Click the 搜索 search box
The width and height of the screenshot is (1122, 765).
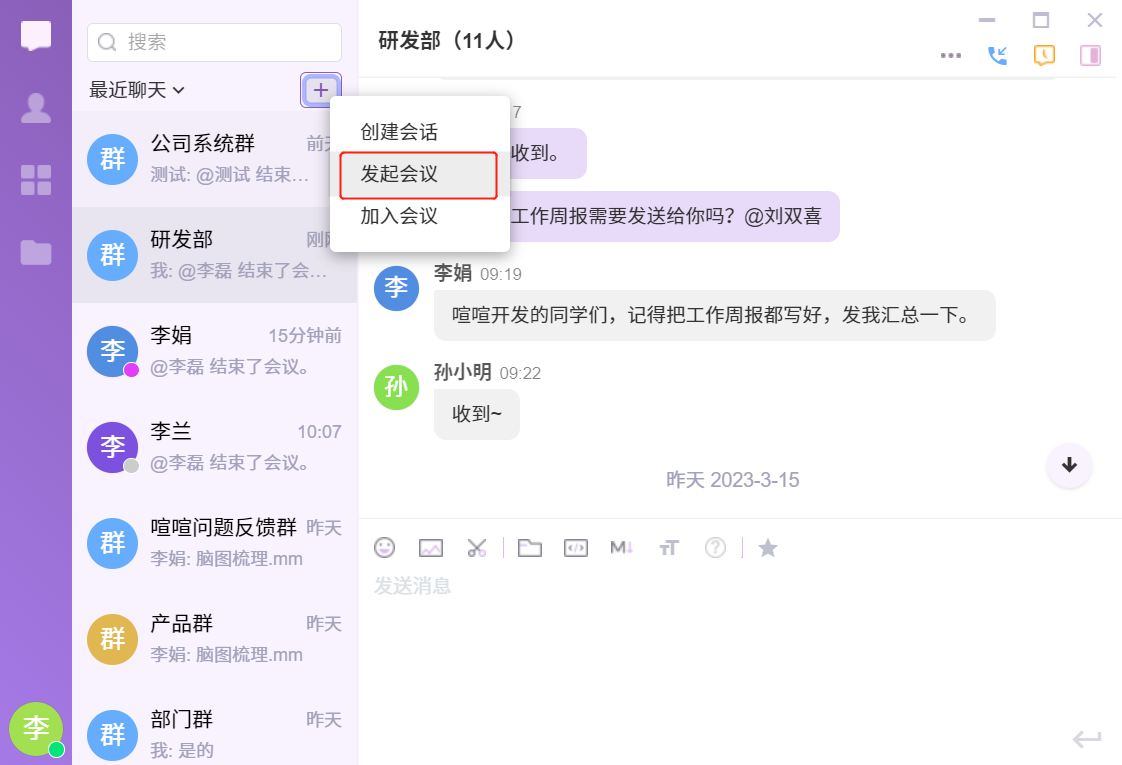pyautogui.click(x=215, y=42)
